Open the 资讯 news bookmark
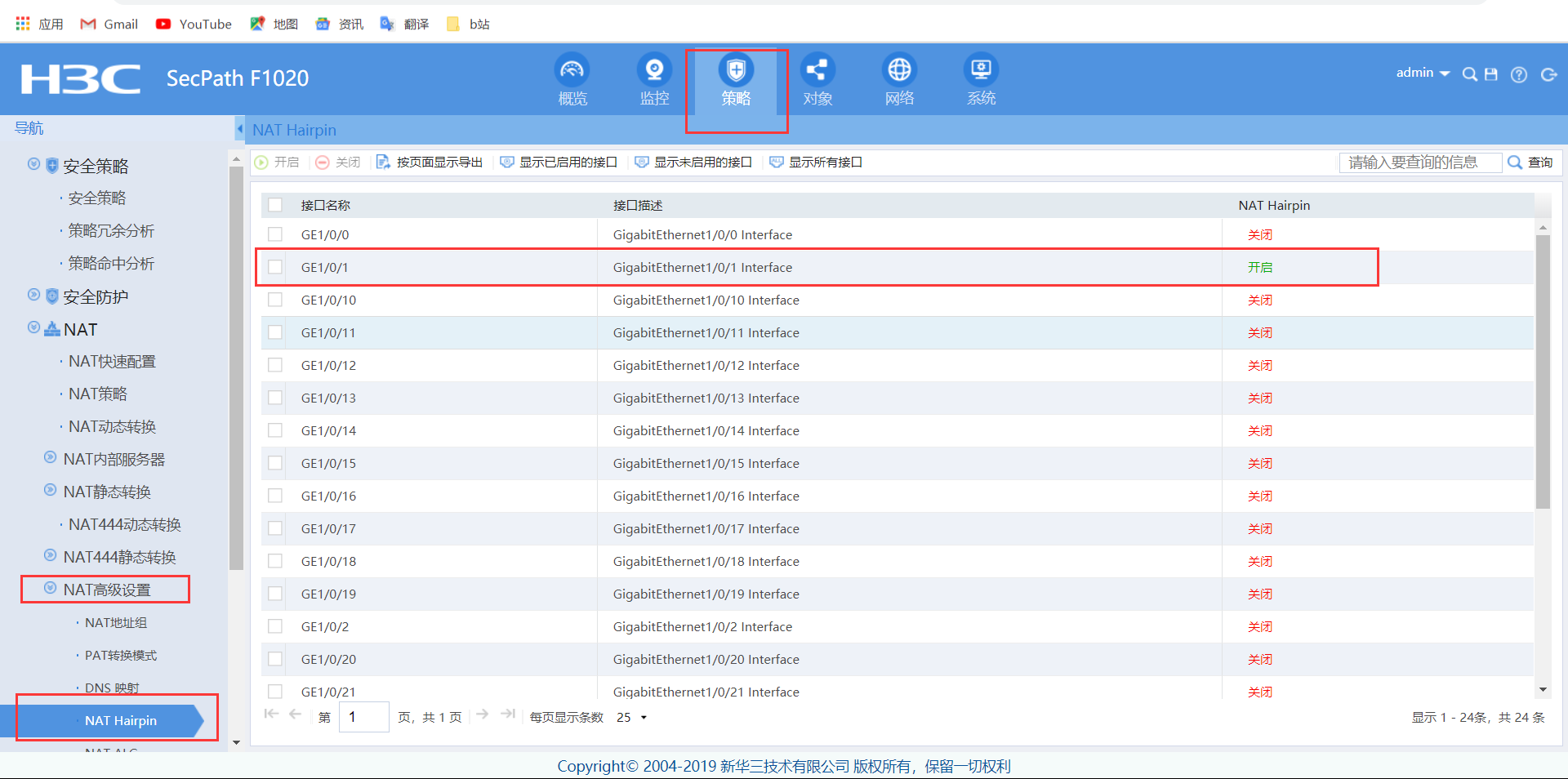This screenshot has height=779, width=1568. pyautogui.click(x=339, y=24)
